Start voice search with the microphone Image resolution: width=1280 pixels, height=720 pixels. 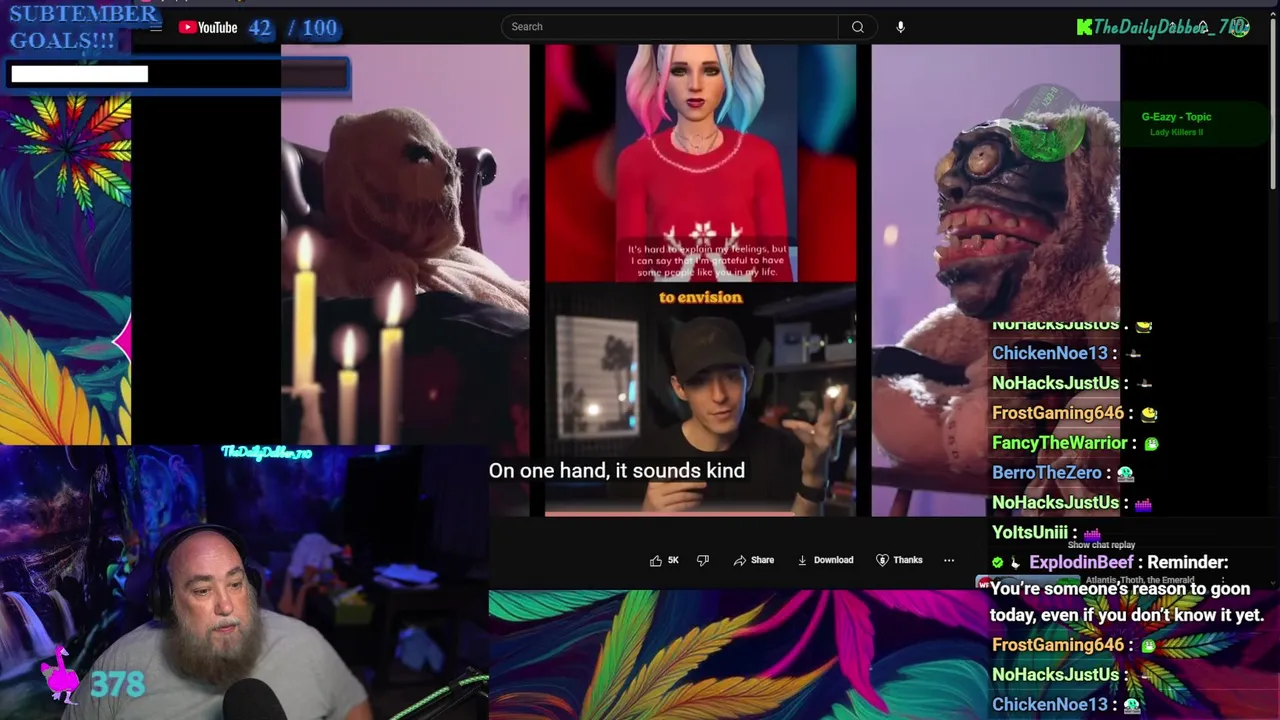900,27
